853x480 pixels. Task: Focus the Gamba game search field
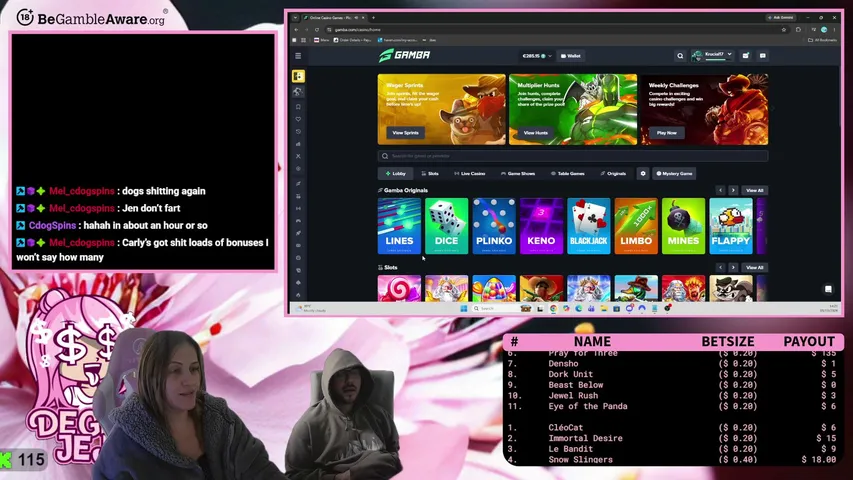tap(573, 156)
